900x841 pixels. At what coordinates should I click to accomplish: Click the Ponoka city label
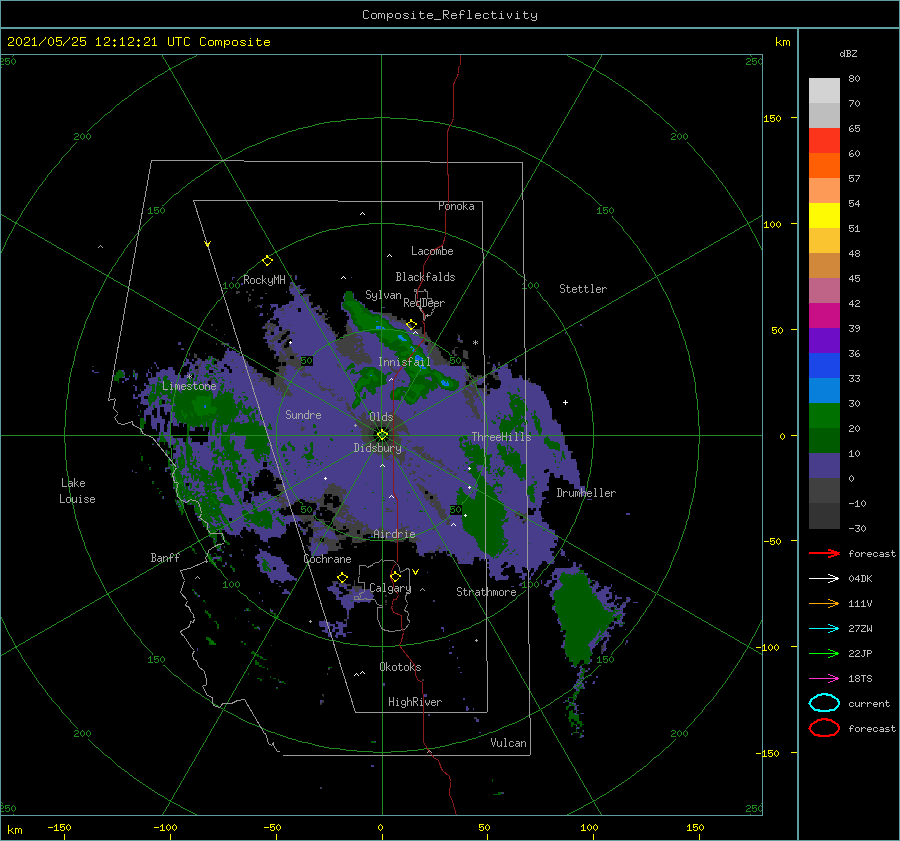(x=456, y=206)
